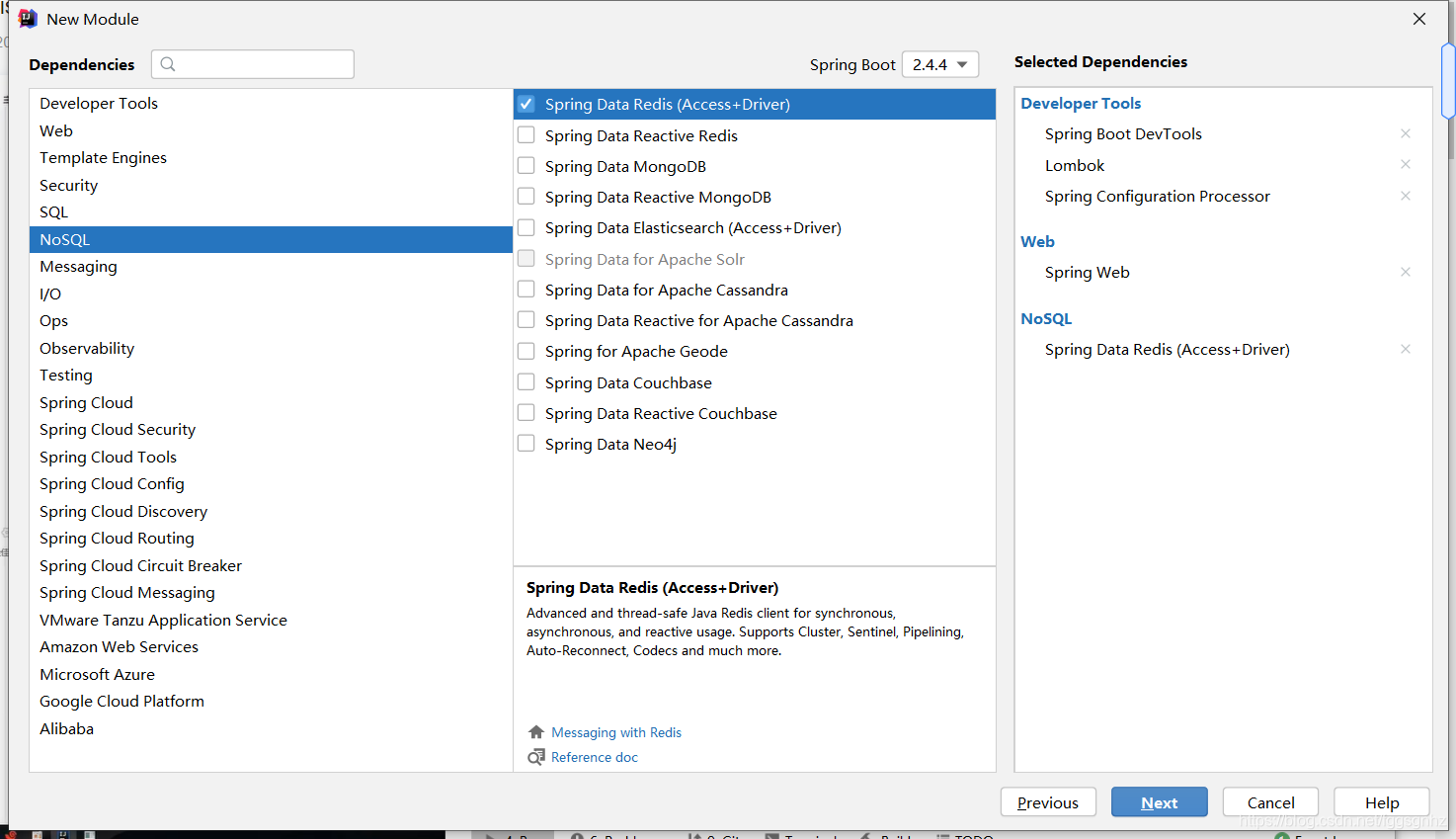Open the Messaging with Redis guide link
The width and height of the screenshot is (1456, 839).
click(x=616, y=732)
